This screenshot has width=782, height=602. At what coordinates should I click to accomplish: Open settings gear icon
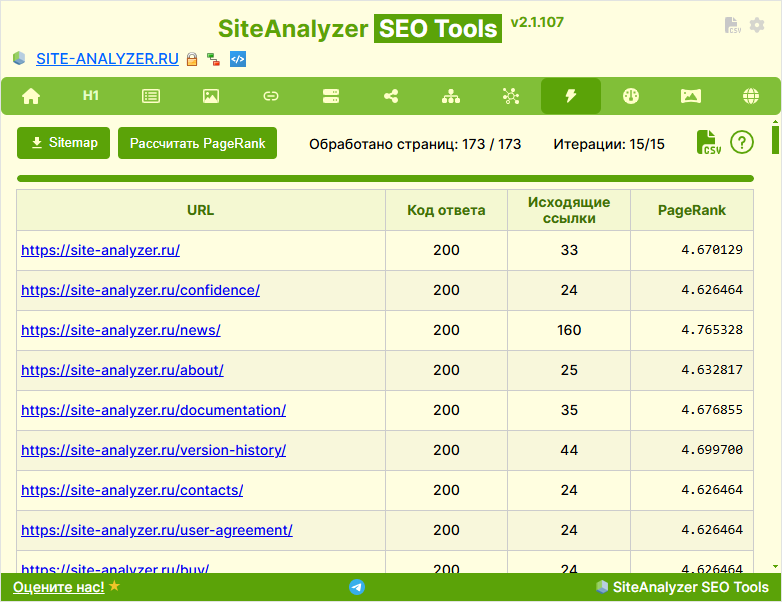click(757, 25)
